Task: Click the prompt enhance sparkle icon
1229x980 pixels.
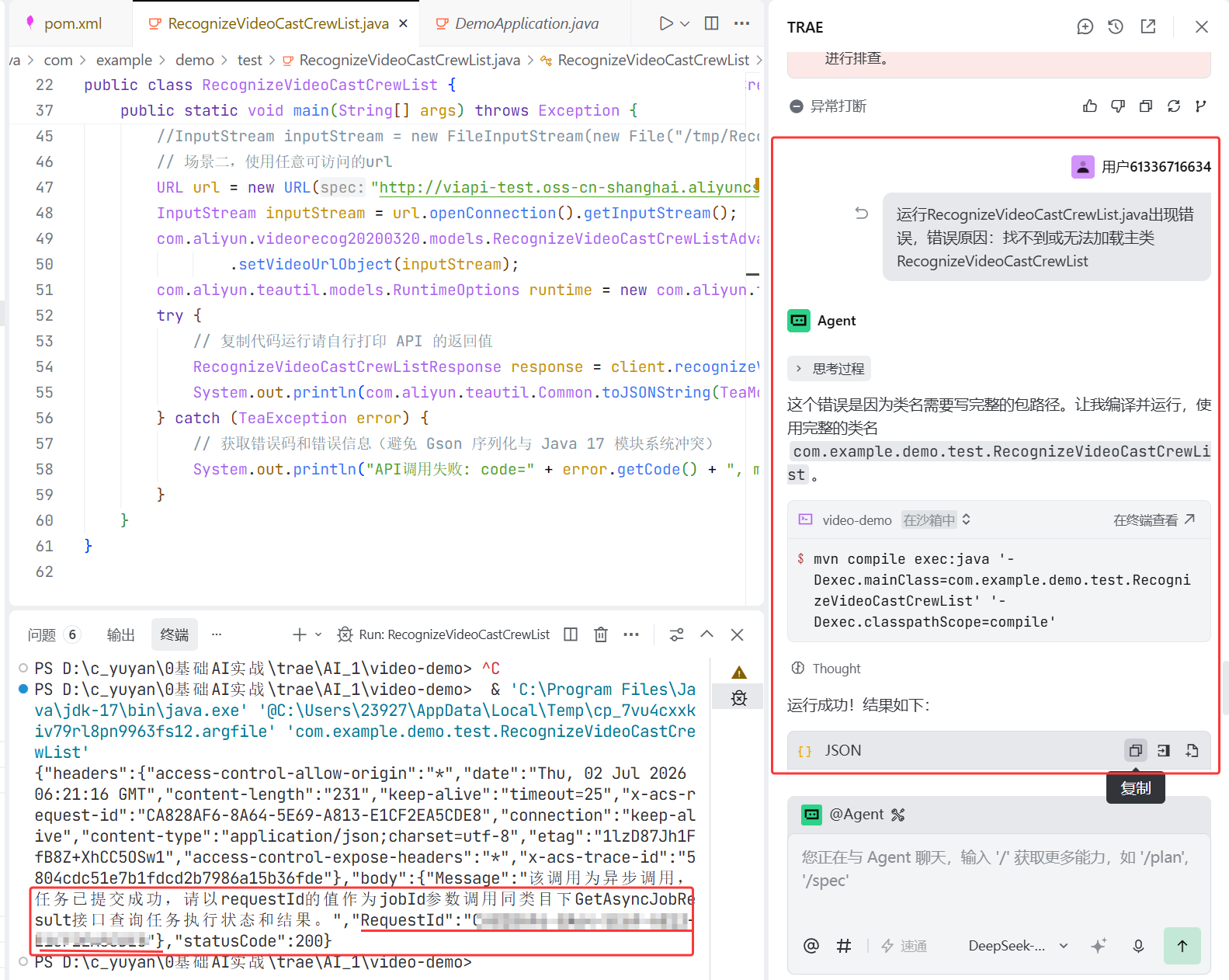Action: (x=1099, y=946)
